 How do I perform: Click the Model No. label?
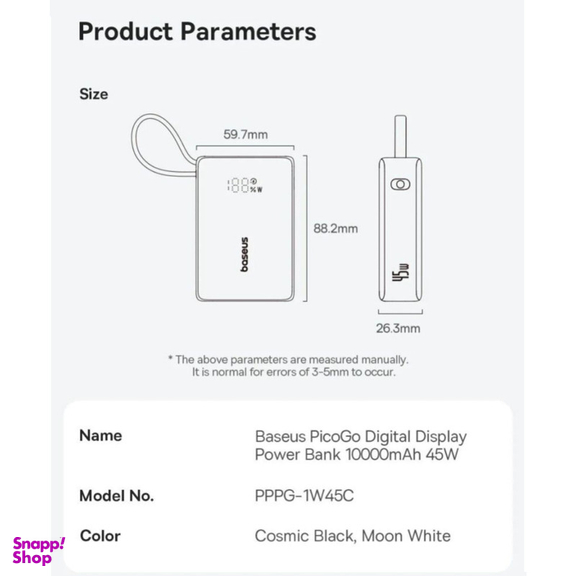click(x=116, y=496)
